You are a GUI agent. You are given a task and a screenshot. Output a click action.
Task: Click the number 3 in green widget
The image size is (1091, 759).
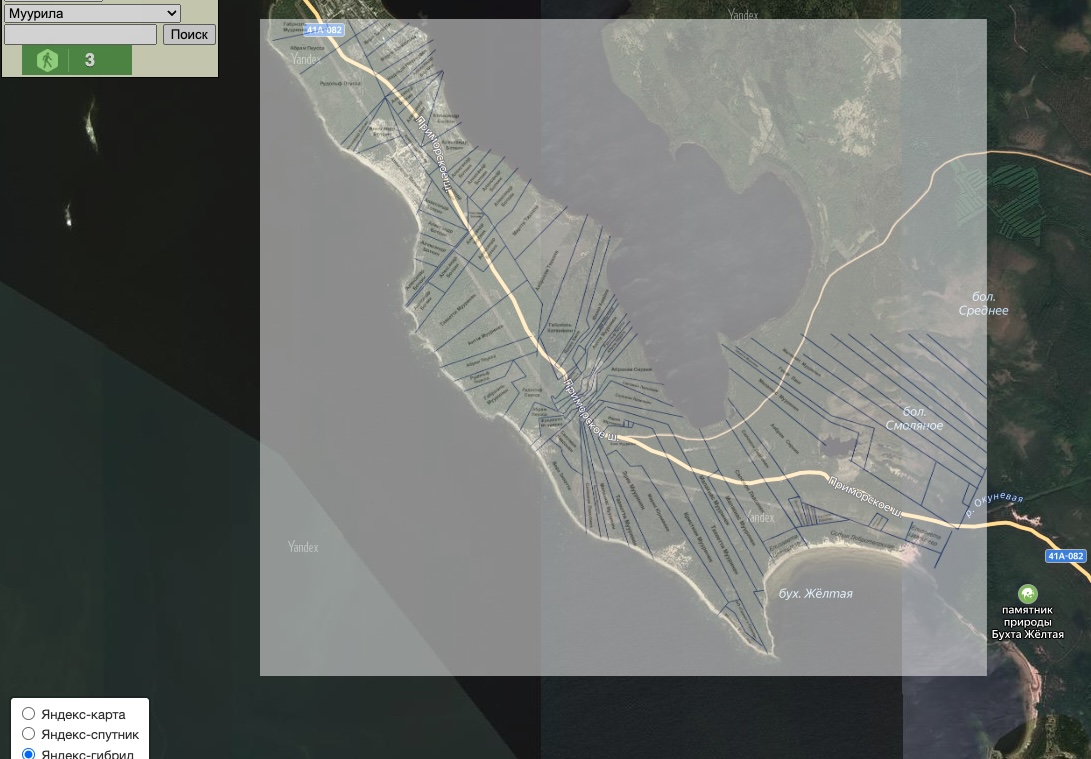click(90, 60)
